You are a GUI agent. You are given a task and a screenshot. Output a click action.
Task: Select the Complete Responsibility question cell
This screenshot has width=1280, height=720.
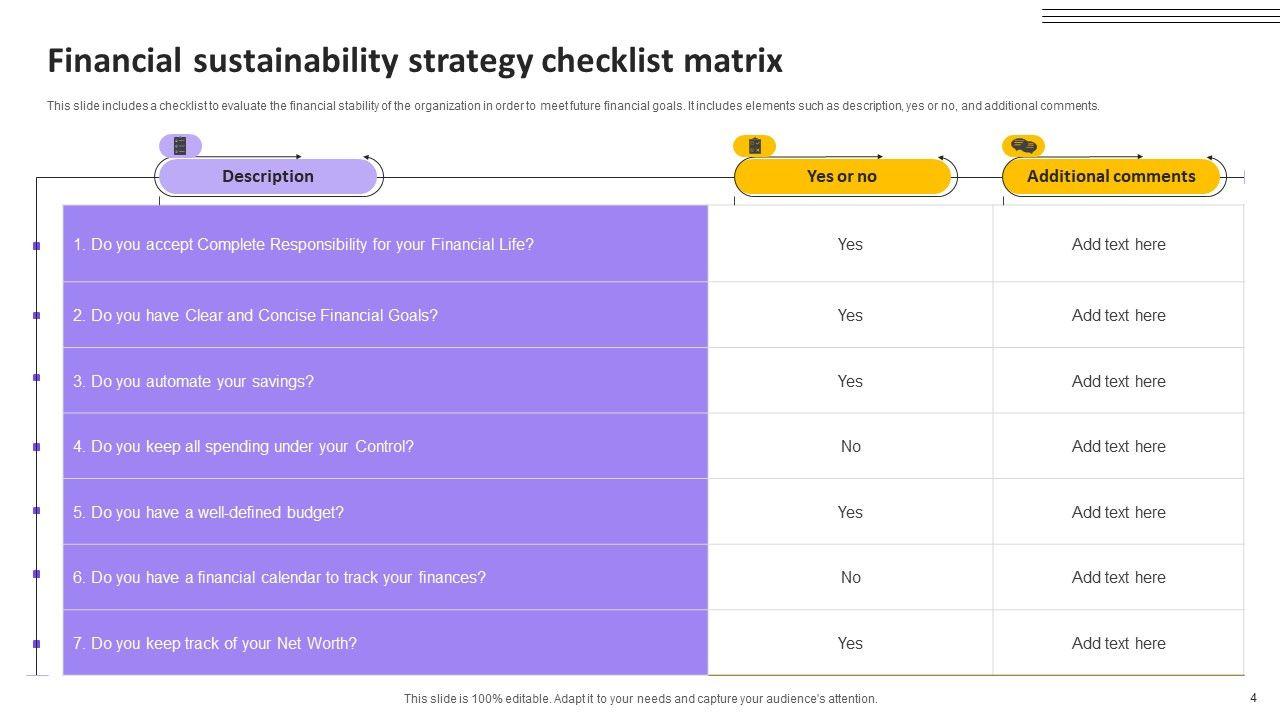pos(385,244)
